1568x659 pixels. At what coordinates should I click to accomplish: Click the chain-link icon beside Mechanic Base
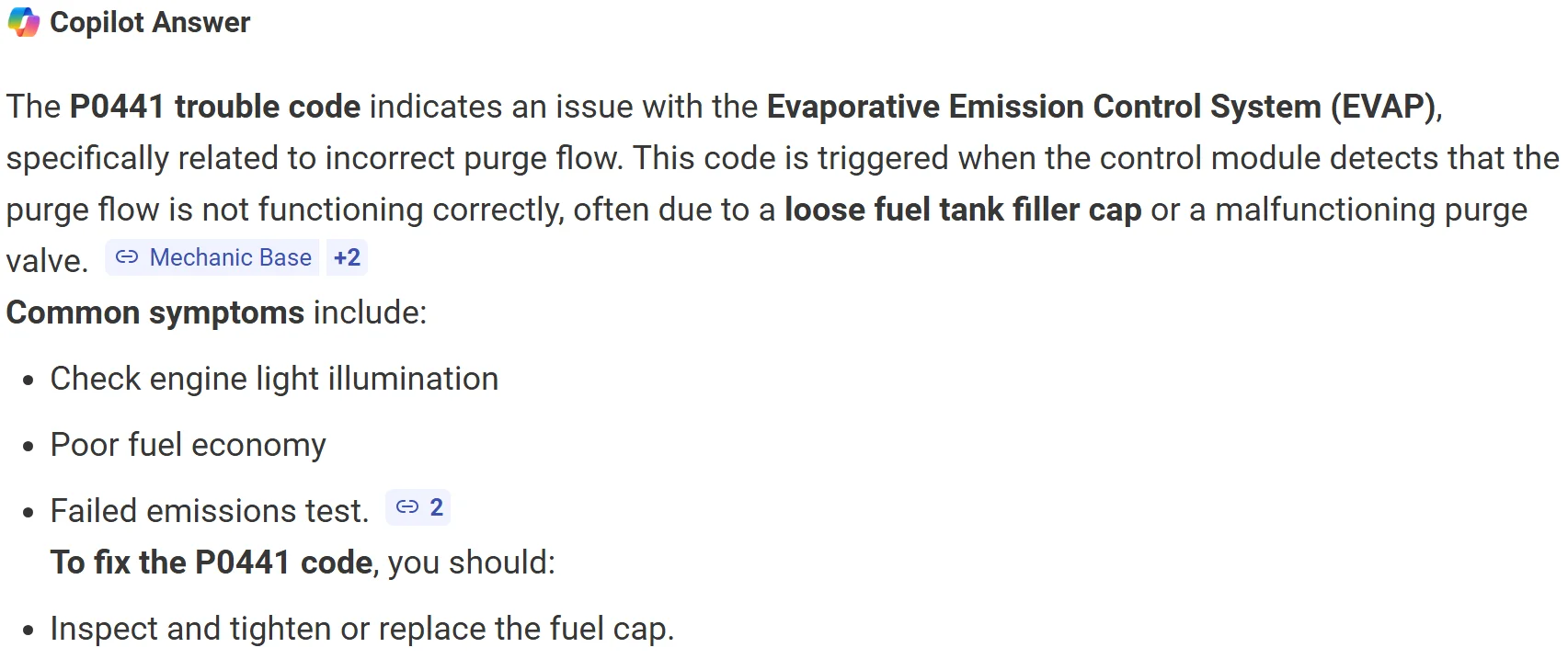coord(127,257)
